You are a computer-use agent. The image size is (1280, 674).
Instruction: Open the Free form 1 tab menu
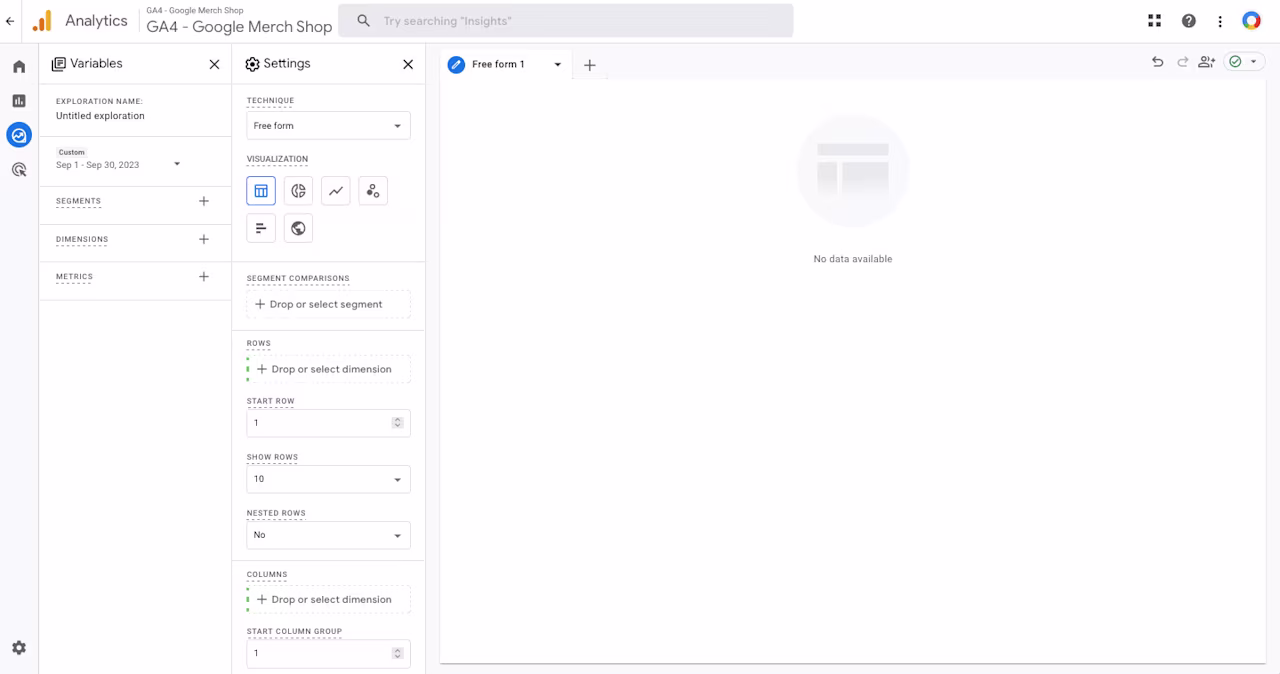[x=558, y=65]
